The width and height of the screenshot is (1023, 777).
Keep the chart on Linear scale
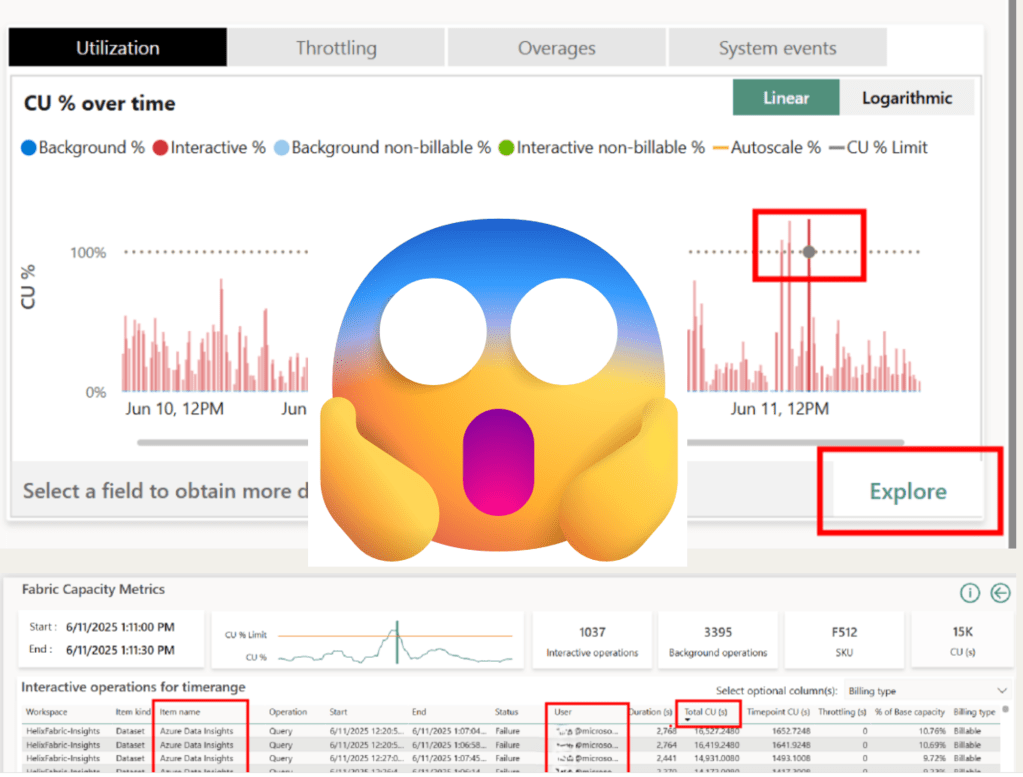(786, 98)
